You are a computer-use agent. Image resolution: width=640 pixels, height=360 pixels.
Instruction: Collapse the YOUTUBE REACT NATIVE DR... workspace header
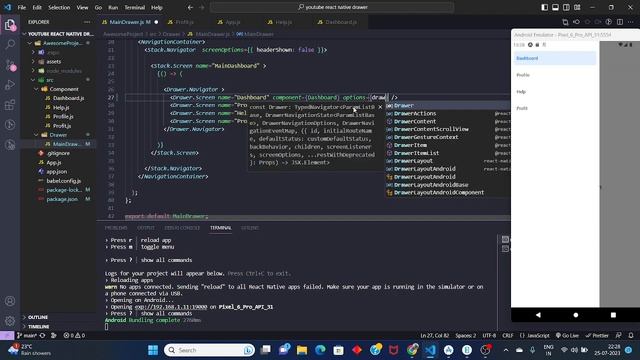point(60,34)
